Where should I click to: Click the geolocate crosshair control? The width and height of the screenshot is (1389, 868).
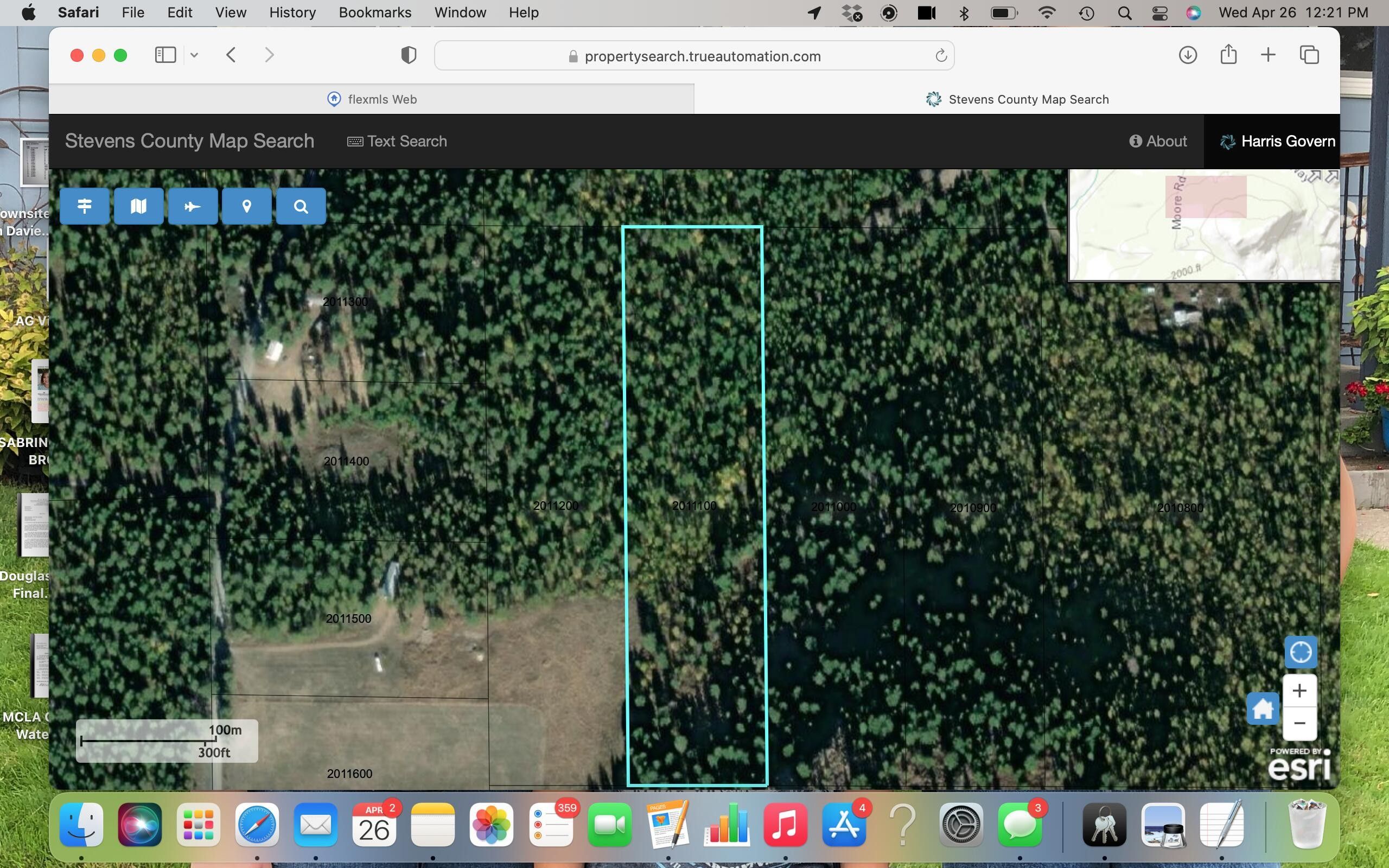pos(1300,652)
